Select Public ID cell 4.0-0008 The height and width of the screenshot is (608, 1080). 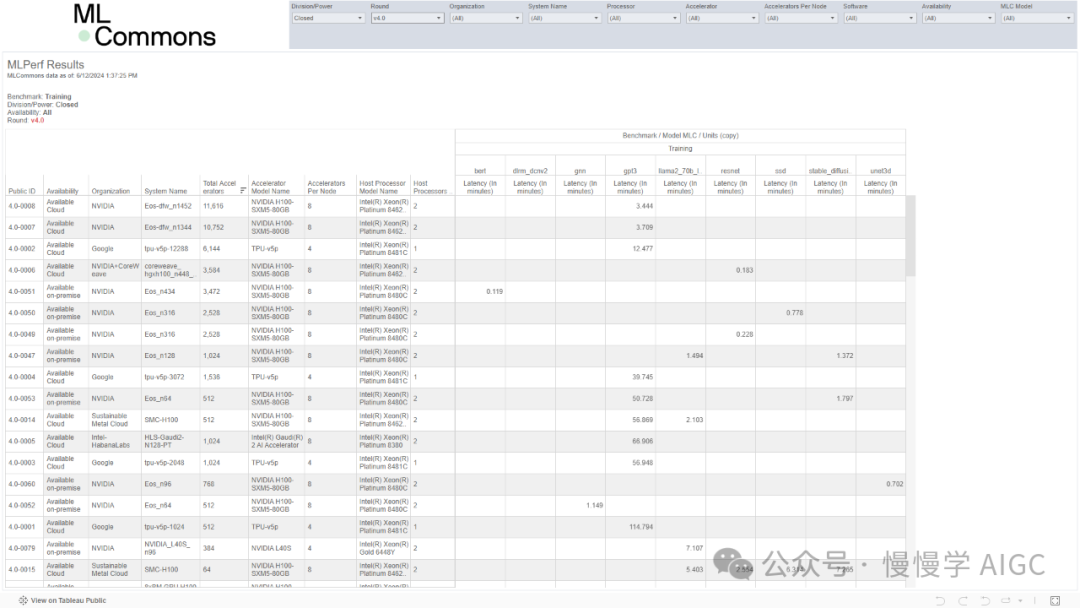click(x=22, y=206)
